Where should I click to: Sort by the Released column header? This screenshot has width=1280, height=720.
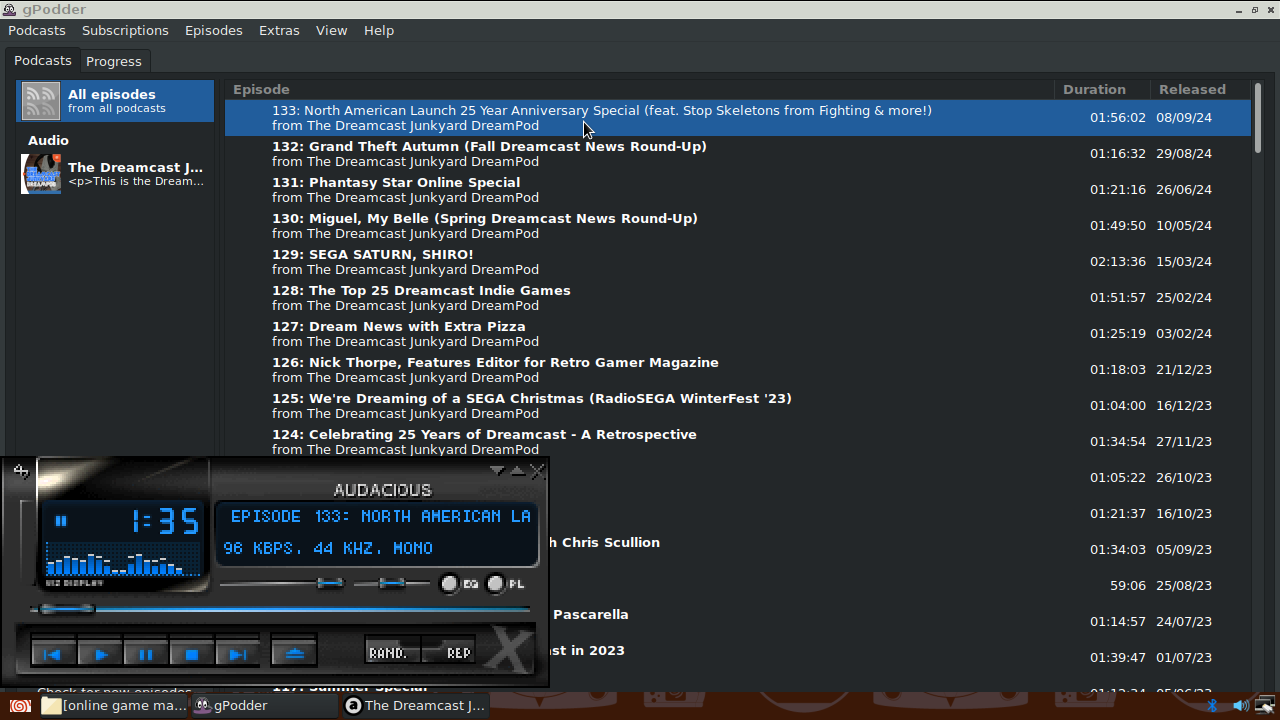(x=1200, y=89)
